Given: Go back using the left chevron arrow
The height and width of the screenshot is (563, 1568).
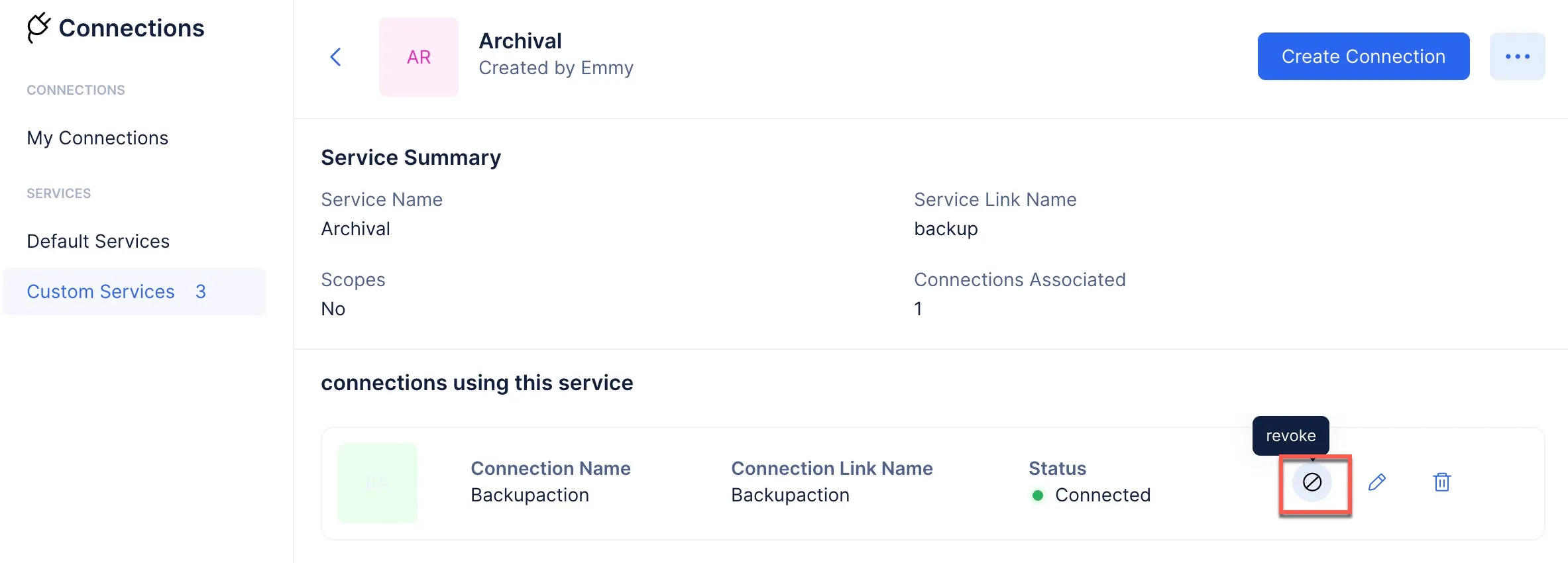Looking at the screenshot, I should tap(335, 57).
